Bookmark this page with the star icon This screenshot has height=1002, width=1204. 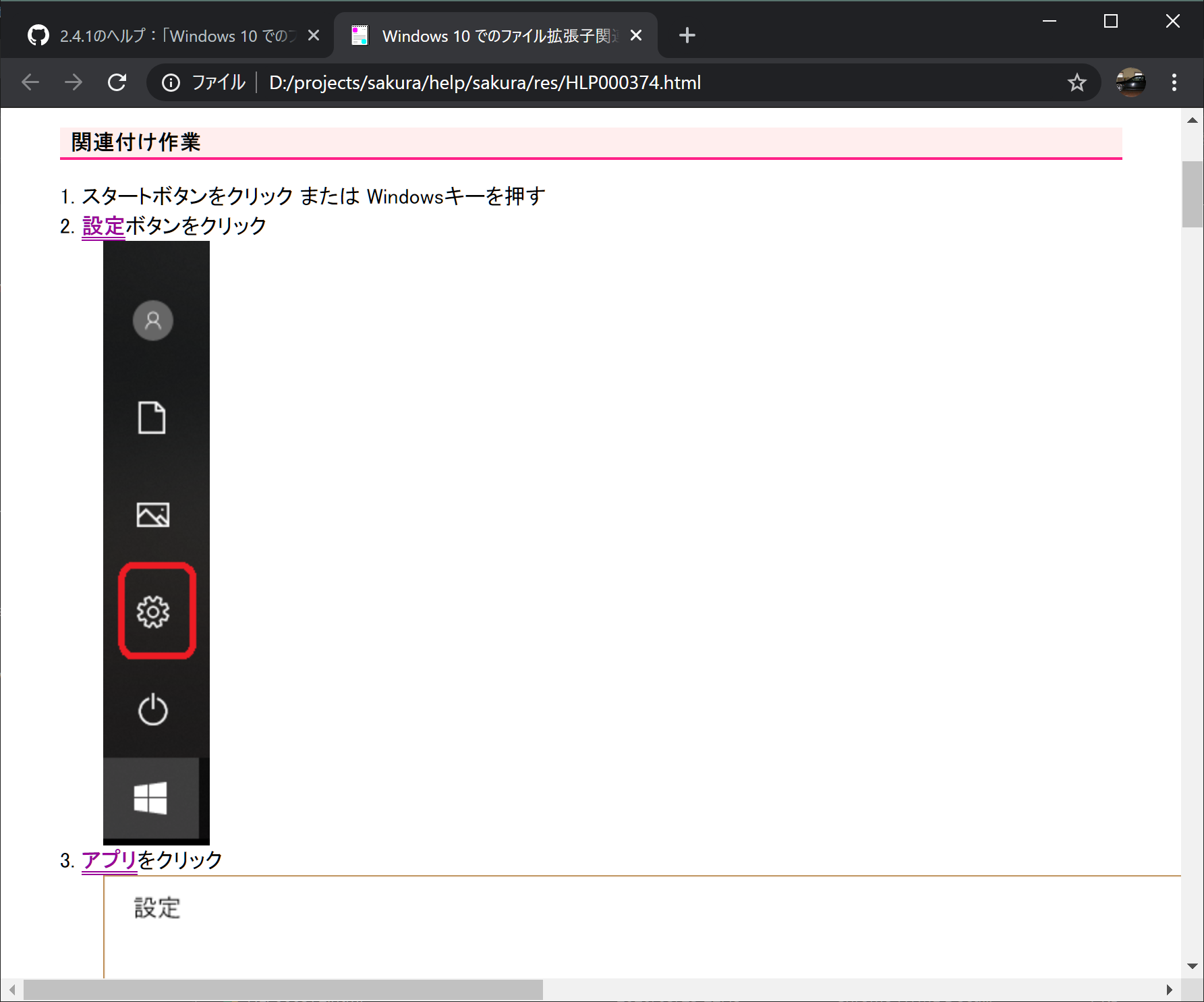(x=1077, y=82)
